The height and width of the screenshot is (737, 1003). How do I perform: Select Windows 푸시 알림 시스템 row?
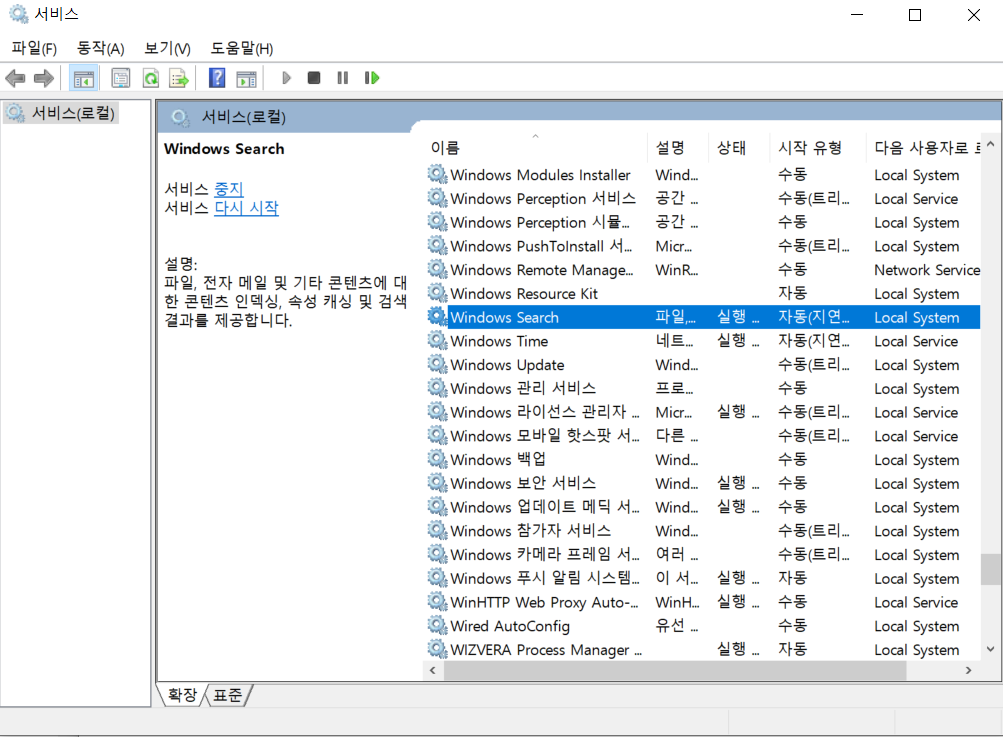tap(703, 578)
